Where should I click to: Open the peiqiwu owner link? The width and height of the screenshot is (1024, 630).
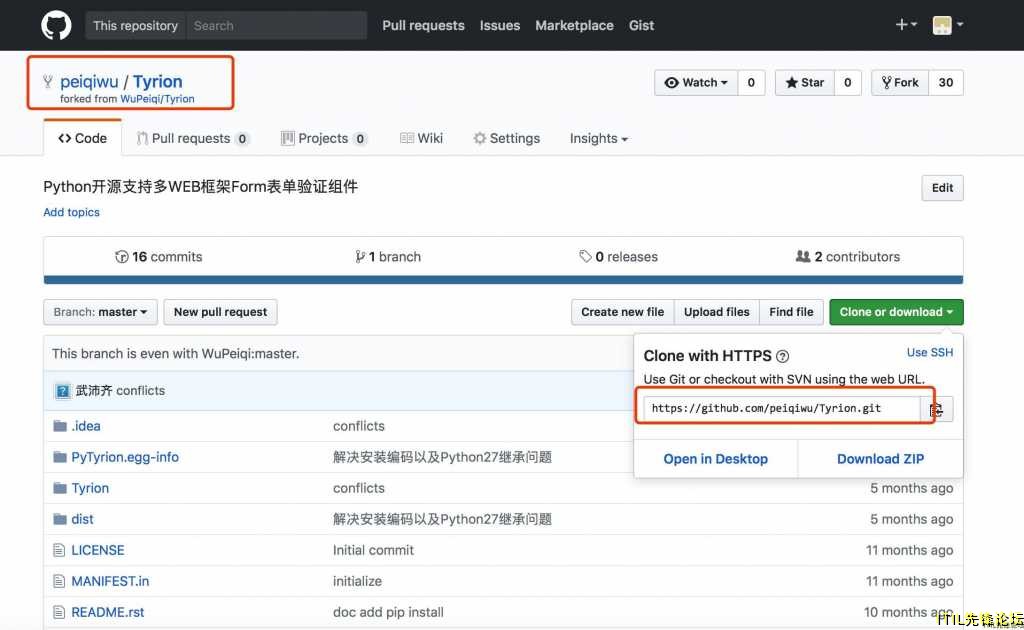tap(89, 82)
